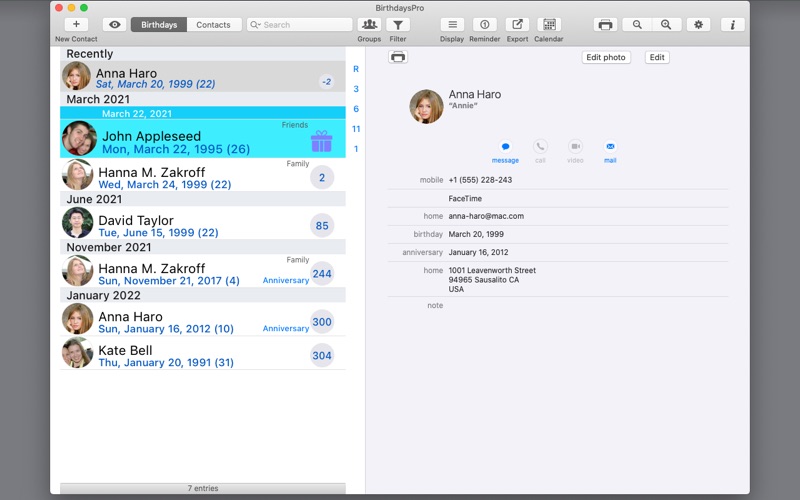The image size is (800, 500).
Task: Click the November 2021 section header
Action: click(203, 247)
